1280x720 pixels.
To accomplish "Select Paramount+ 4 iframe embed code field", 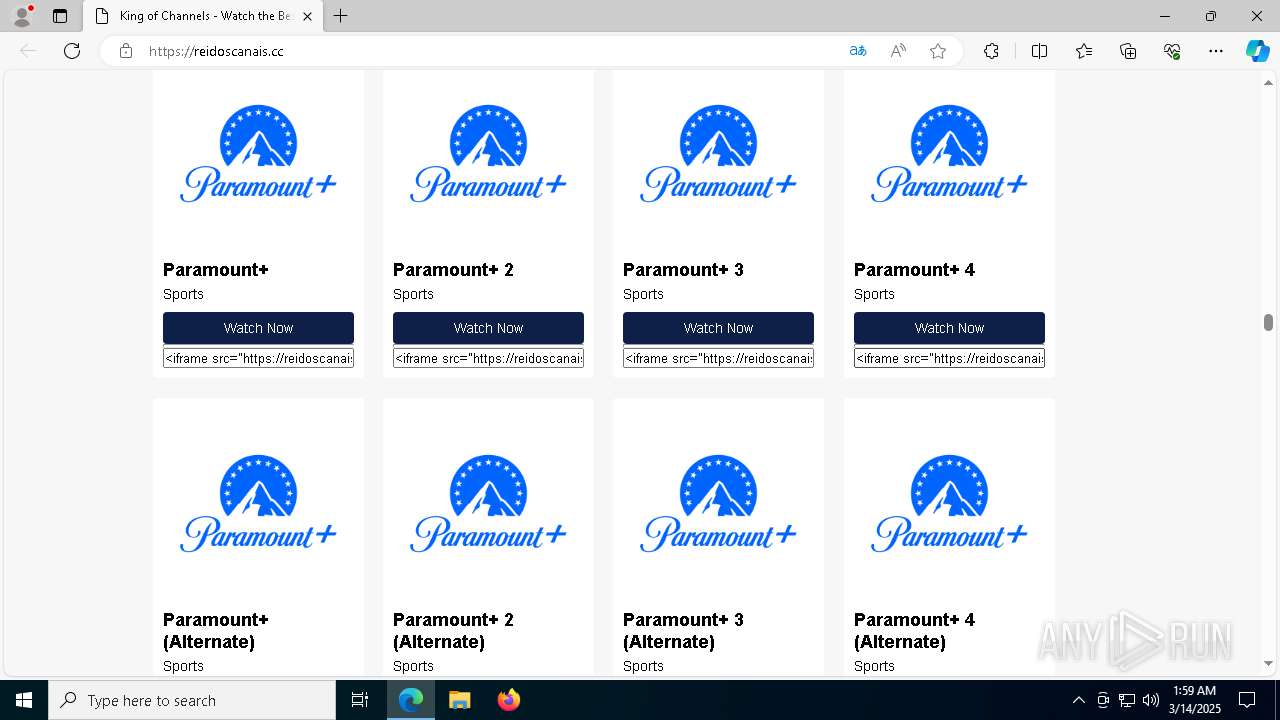I will (x=949, y=358).
